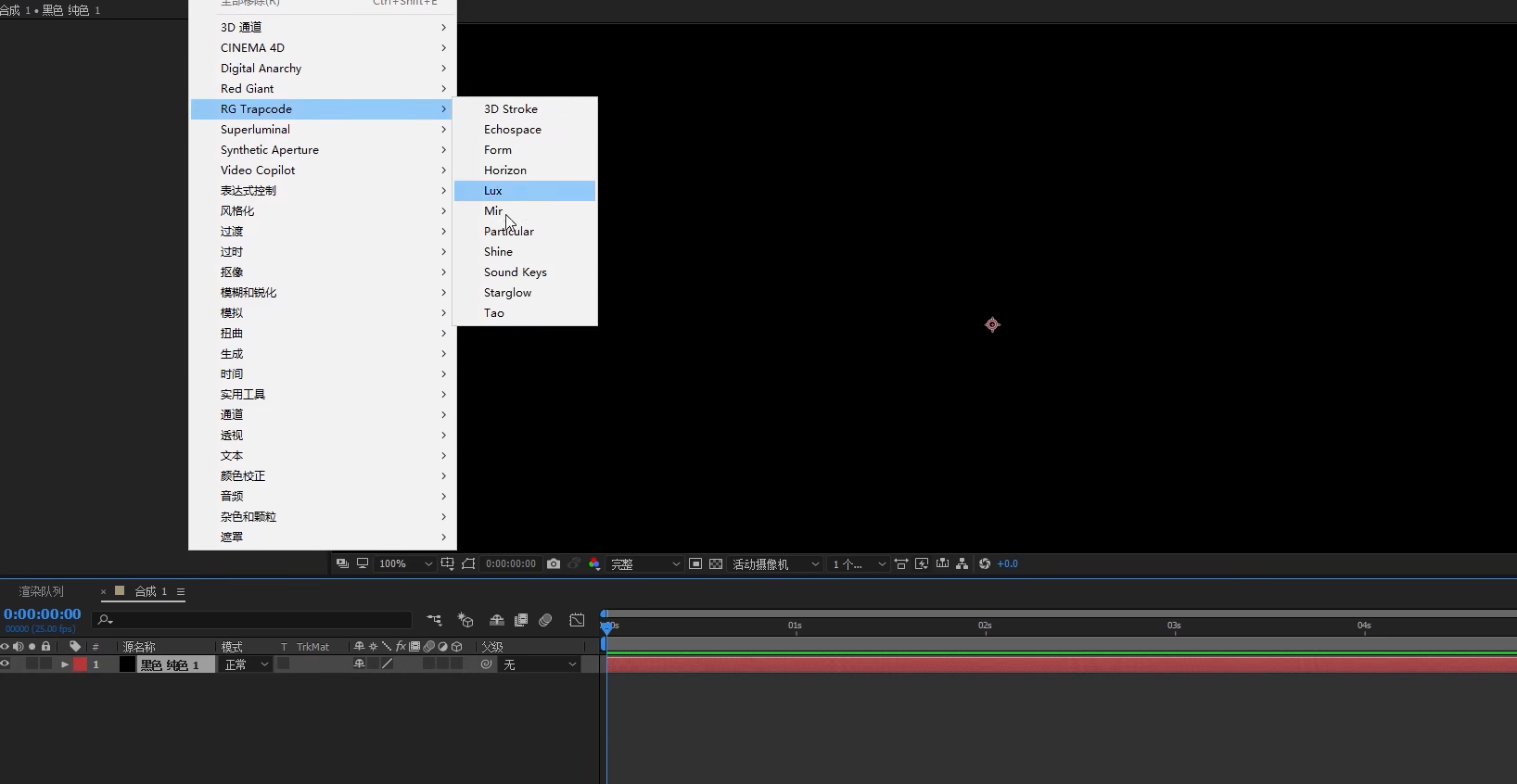The height and width of the screenshot is (784, 1517).
Task: Enable motion blur for timeline layers
Action: tap(545, 620)
